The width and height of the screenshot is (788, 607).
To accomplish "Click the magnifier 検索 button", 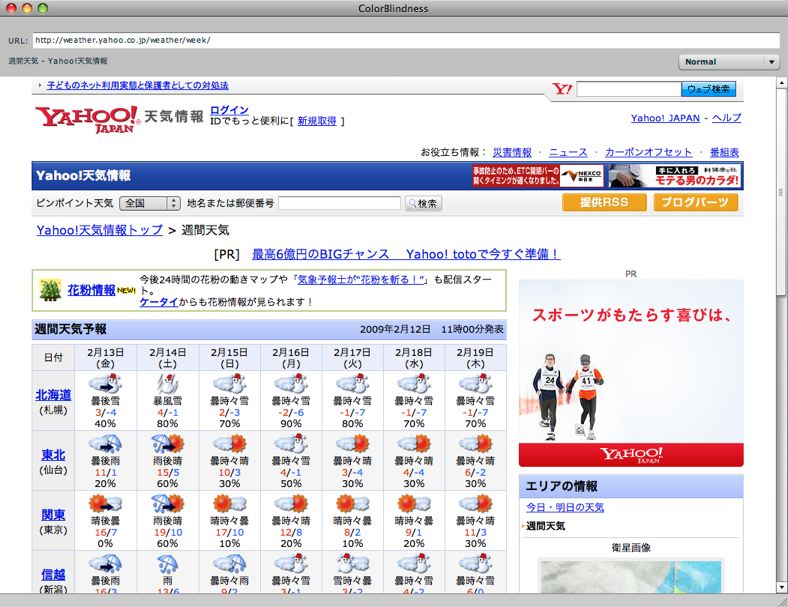I will coord(424,203).
